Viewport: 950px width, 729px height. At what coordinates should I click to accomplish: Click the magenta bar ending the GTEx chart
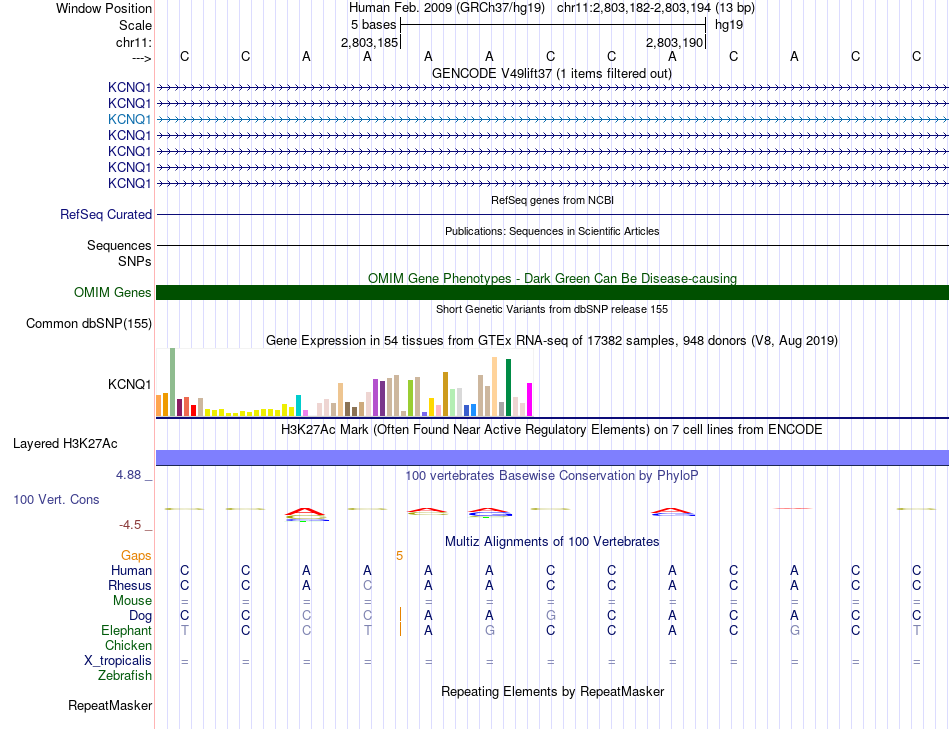coord(530,399)
